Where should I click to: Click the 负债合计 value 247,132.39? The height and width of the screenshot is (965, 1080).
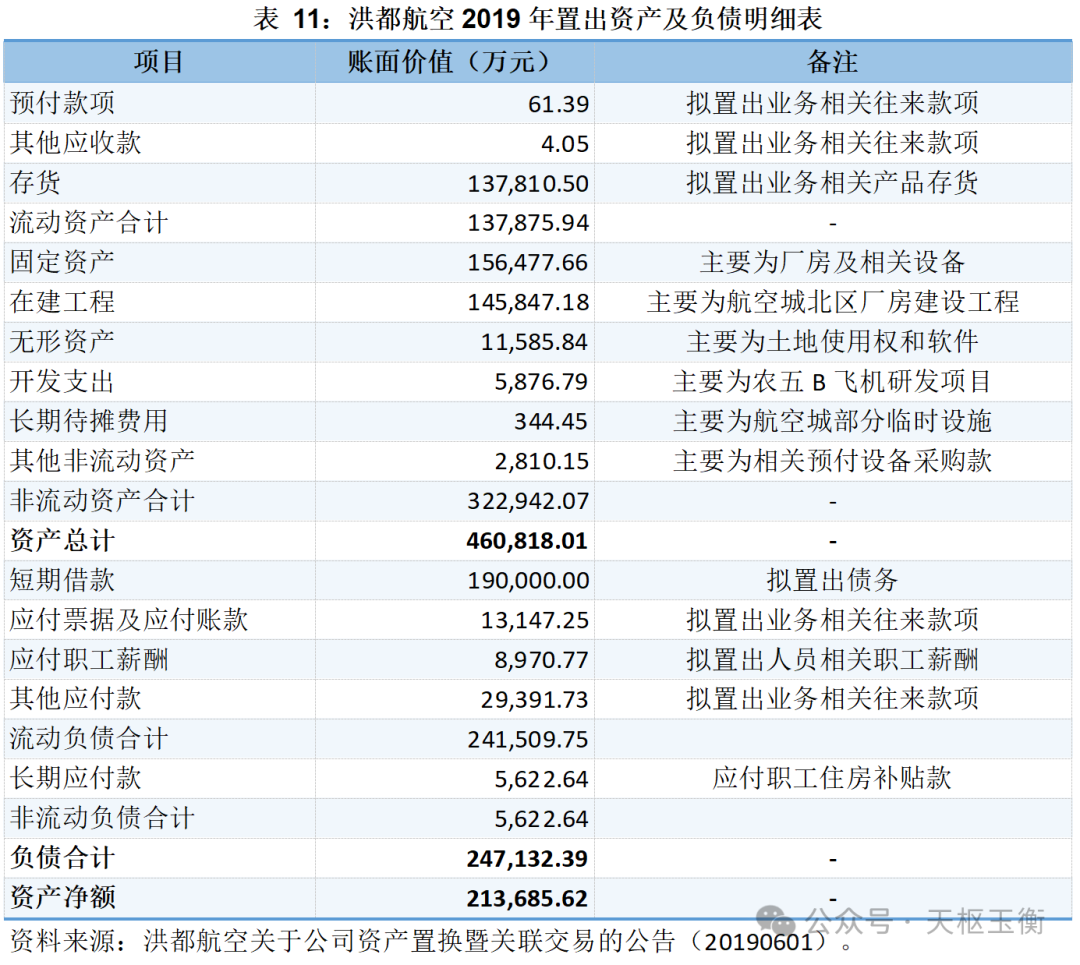[527, 859]
